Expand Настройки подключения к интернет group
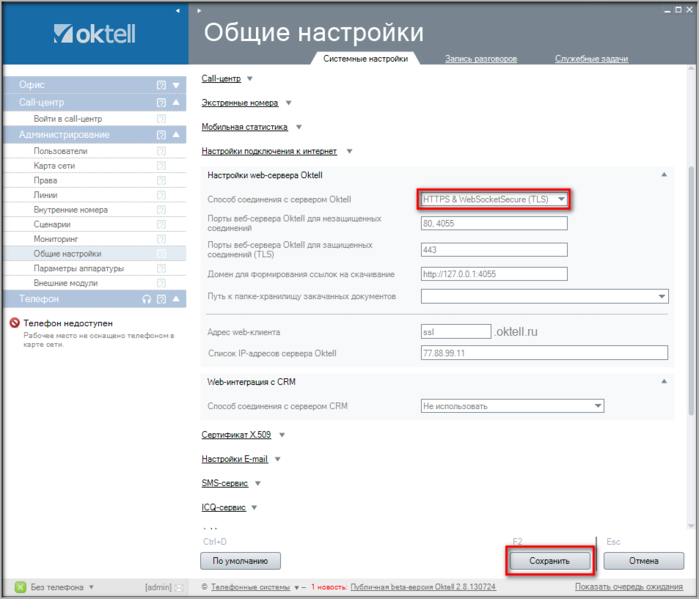The width and height of the screenshot is (699, 599). click(x=350, y=152)
